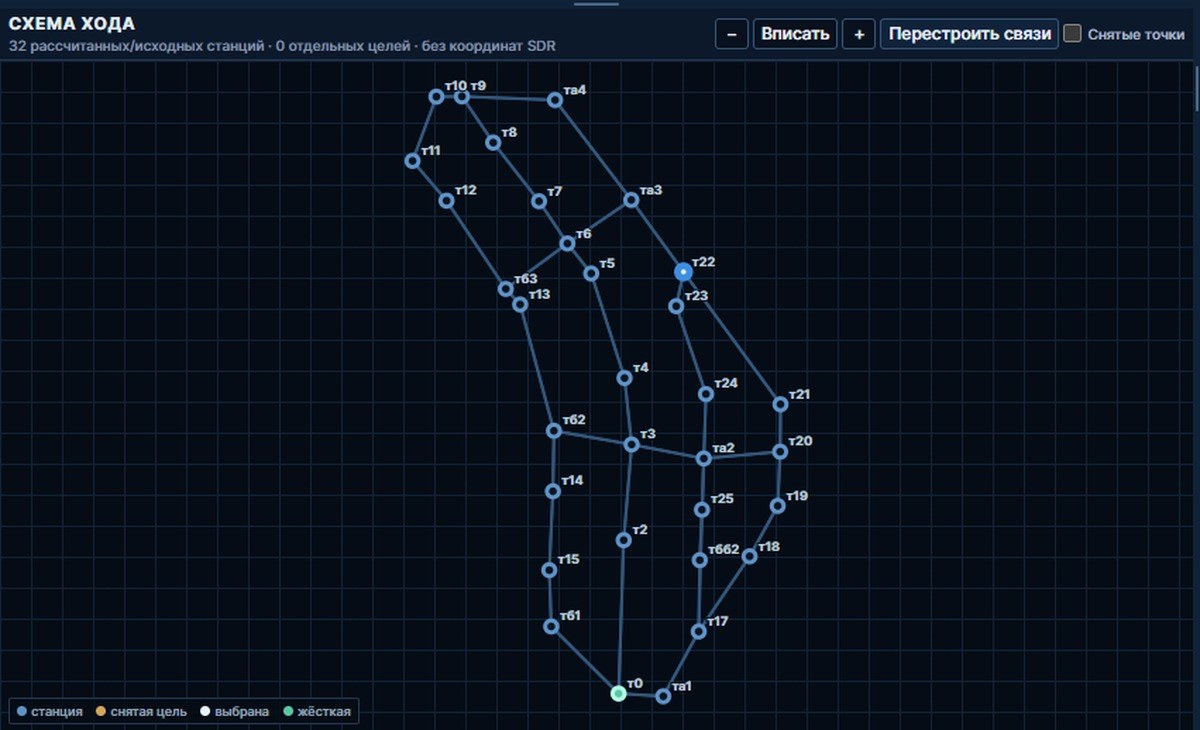Click the снятая цель legend entry
This screenshot has width=1200, height=730.
point(142,712)
